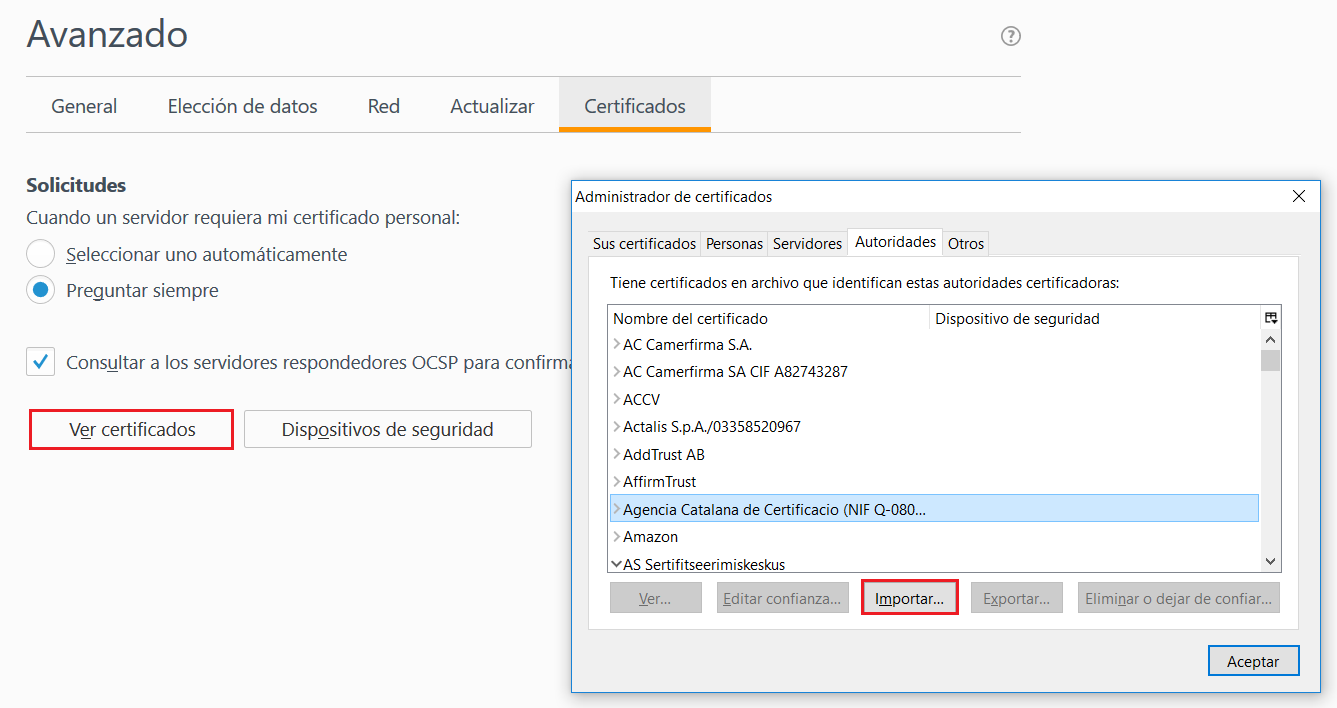This screenshot has width=1337, height=708.
Task: Close the Administrador de certificados dialog
Action: (1299, 197)
